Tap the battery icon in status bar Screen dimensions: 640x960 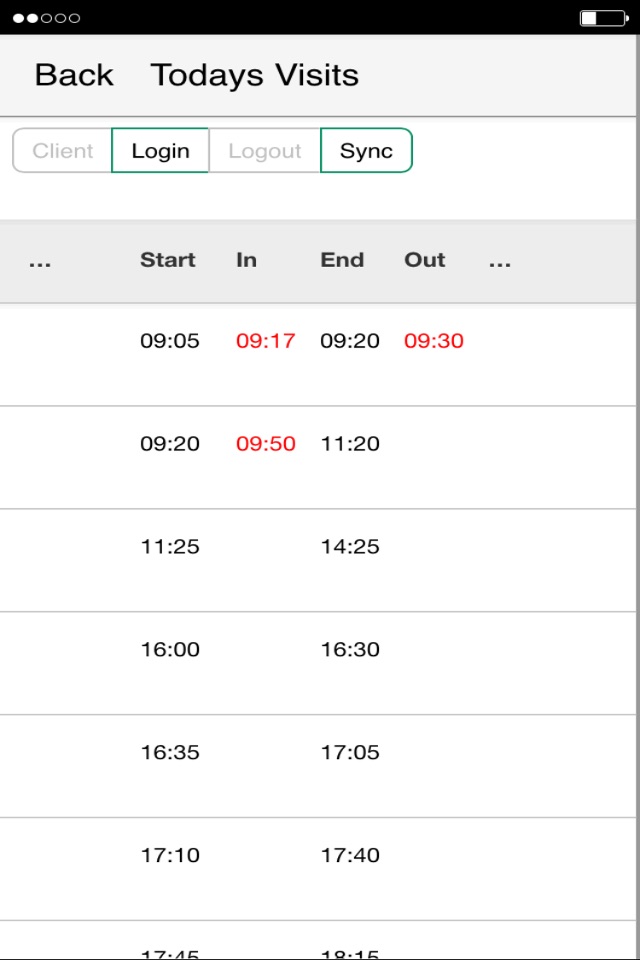click(602, 18)
